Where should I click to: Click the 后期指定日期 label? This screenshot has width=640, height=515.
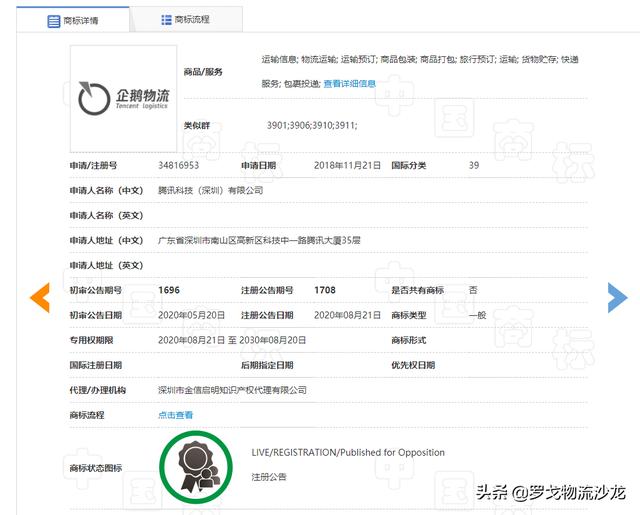(x=267, y=365)
